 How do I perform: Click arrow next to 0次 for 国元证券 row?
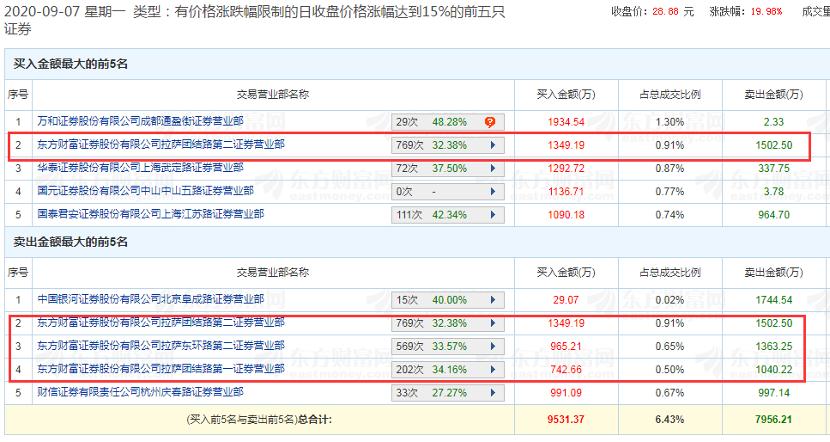[x=493, y=192]
